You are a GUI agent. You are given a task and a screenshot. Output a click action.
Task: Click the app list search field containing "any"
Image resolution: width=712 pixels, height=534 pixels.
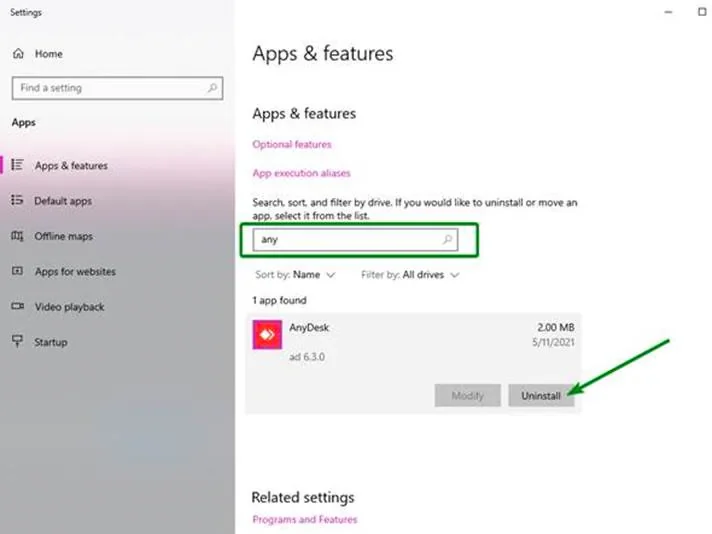[x=345, y=240]
